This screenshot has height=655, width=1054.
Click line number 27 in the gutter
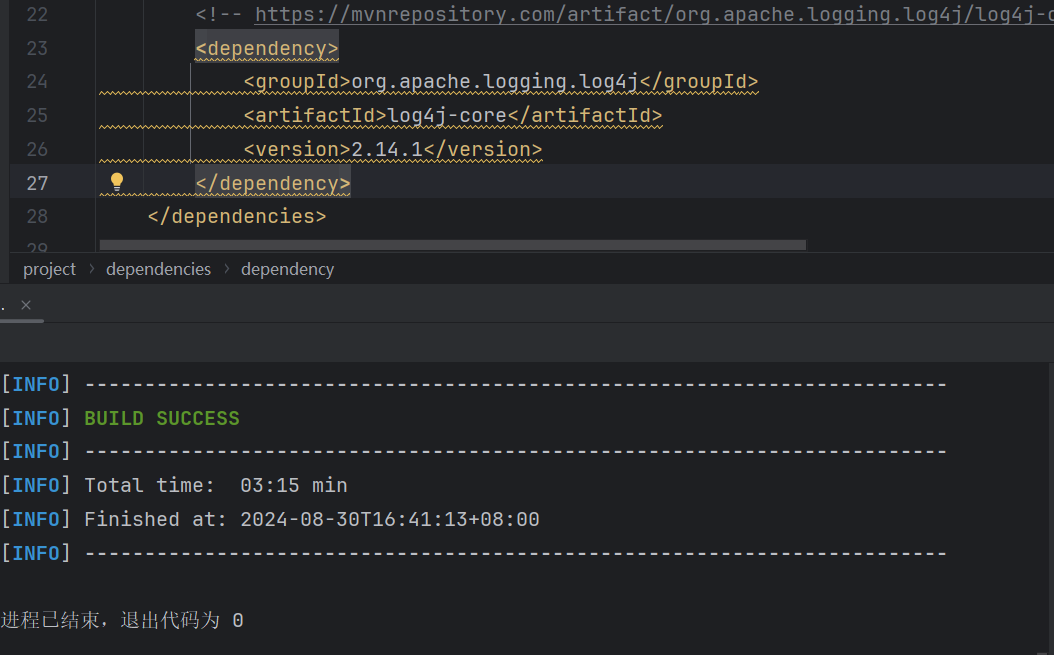pyautogui.click(x=37, y=183)
